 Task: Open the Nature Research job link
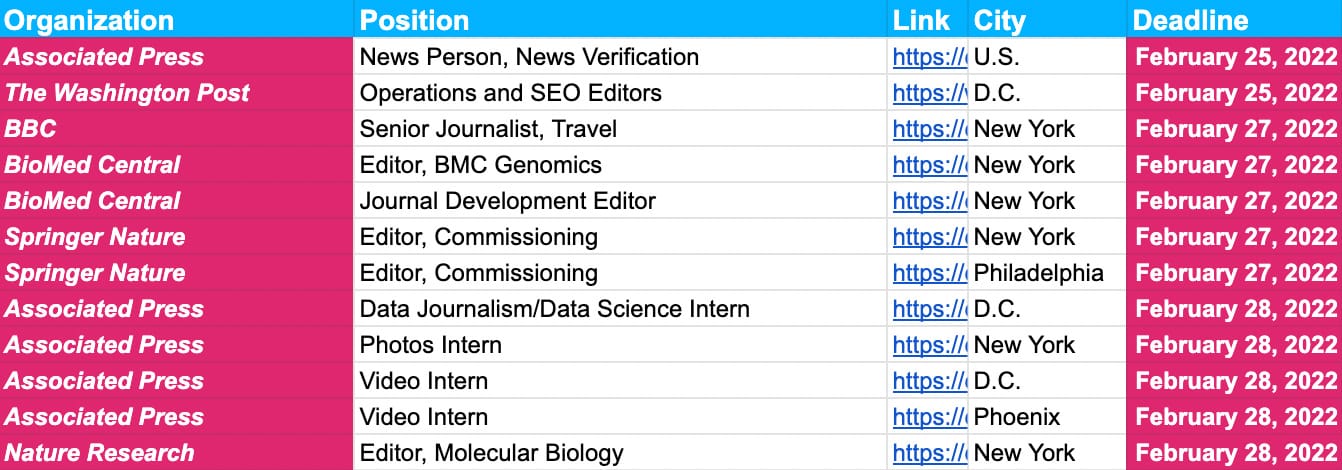[929, 453]
